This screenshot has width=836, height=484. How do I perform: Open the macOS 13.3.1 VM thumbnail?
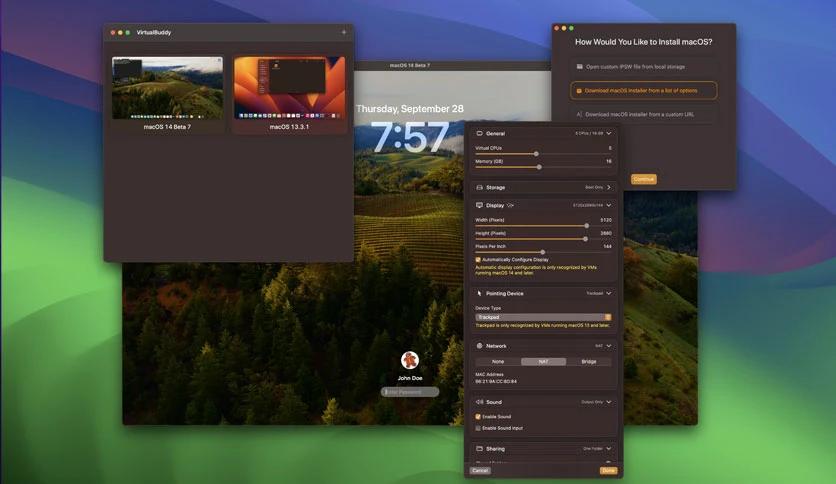click(289, 88)
